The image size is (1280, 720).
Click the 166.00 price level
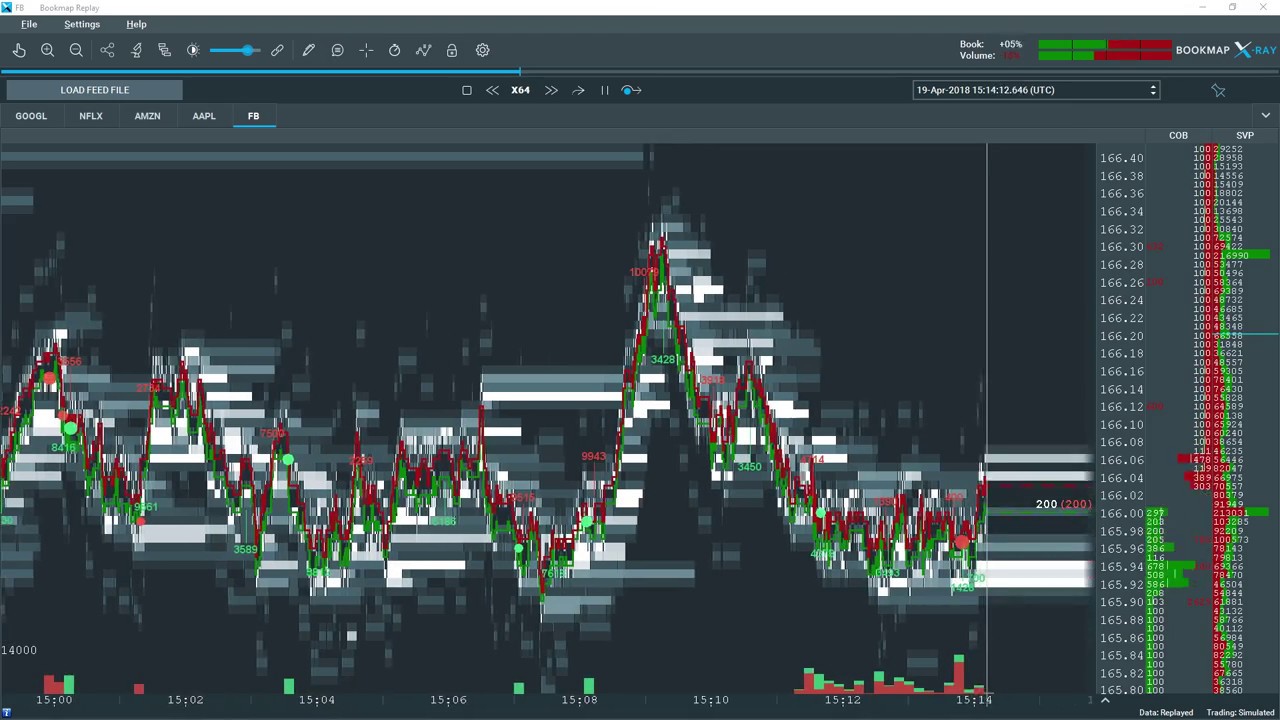click(1121, 514)
